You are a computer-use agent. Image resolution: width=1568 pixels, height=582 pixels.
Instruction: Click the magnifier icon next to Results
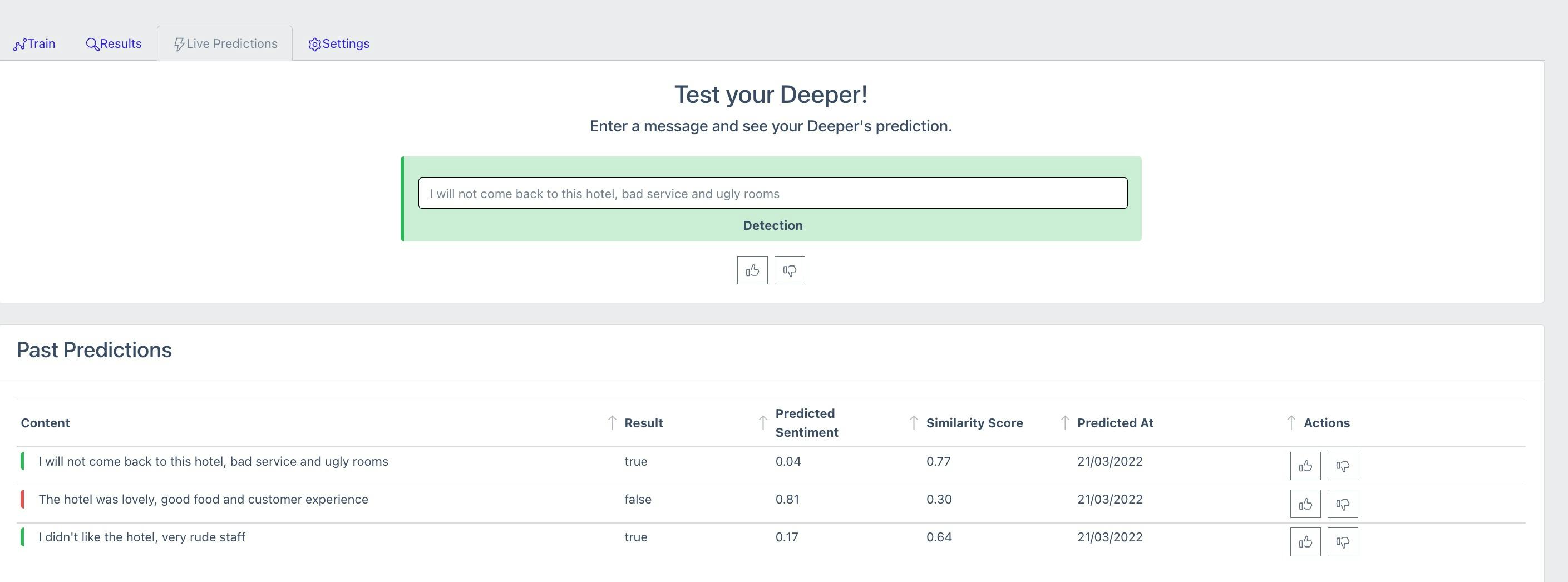pyautogui.click(x=92, y=43)
